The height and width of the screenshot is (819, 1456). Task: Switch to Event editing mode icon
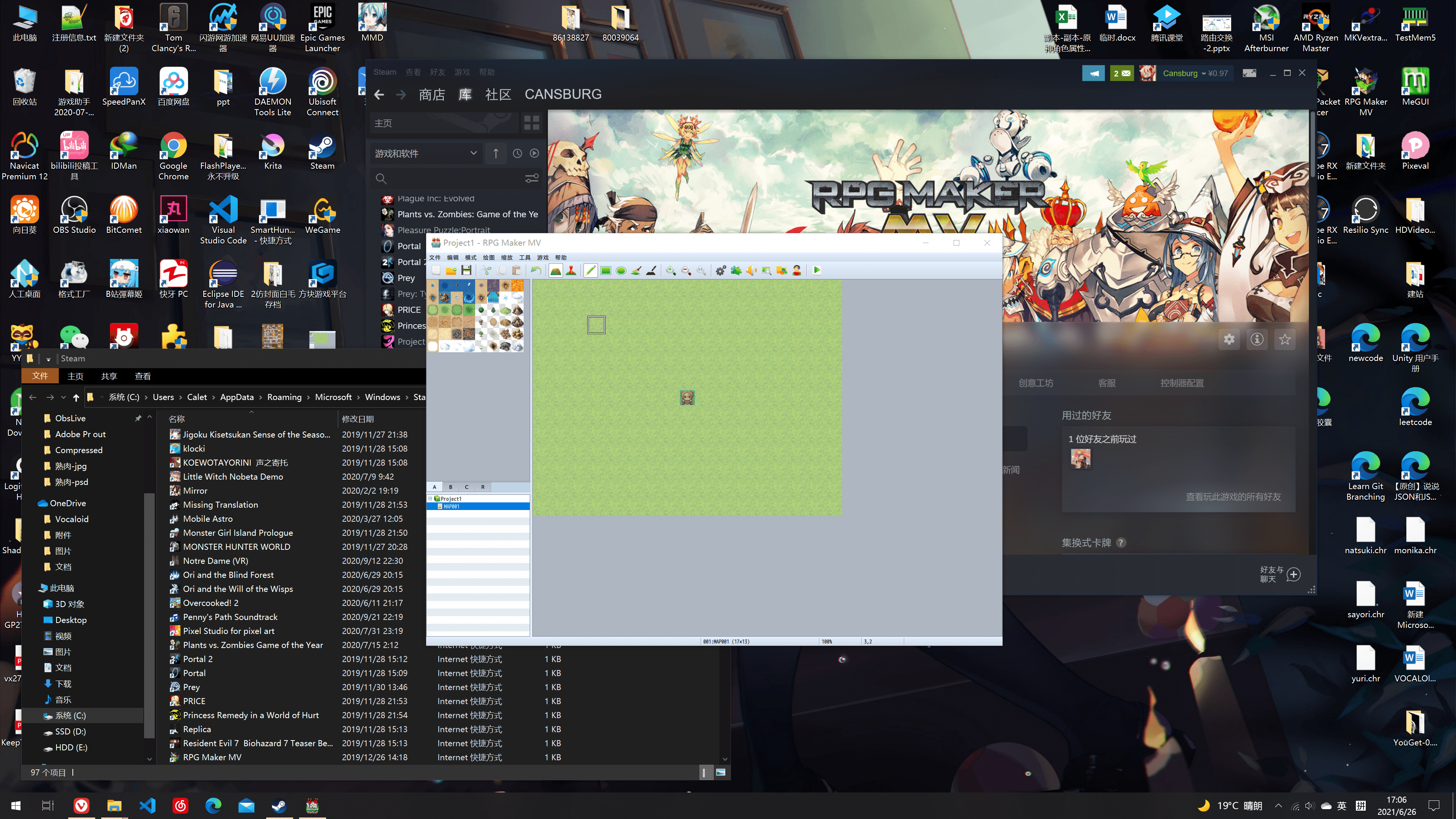pyautogui.click(x=571, y=271)
